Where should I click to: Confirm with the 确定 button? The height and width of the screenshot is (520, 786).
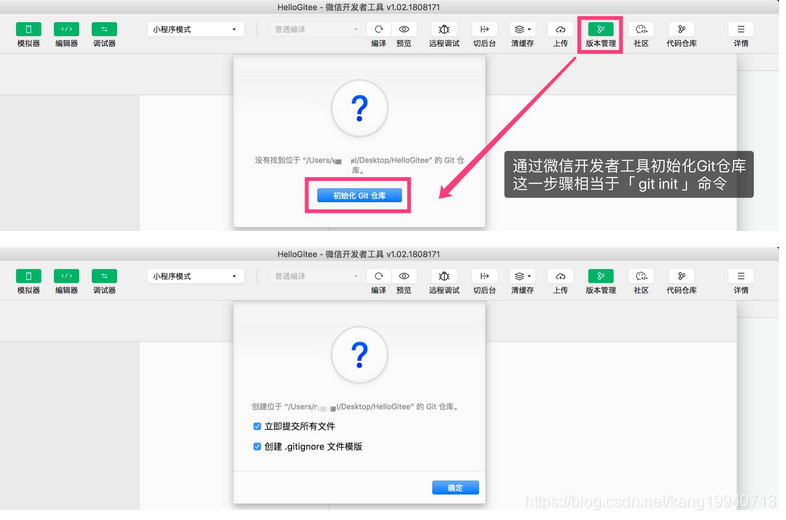pos(455,487)
